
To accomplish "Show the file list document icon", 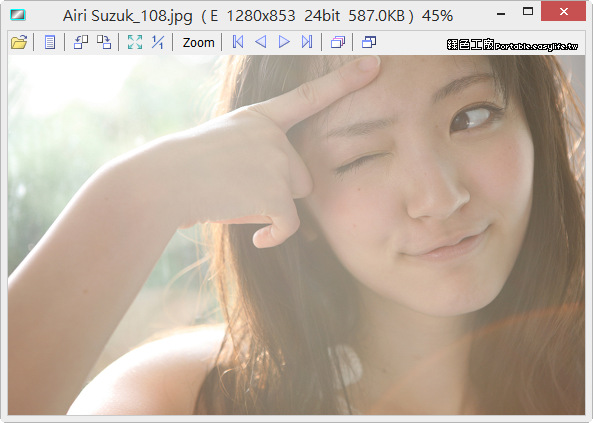I will (50, 42).
